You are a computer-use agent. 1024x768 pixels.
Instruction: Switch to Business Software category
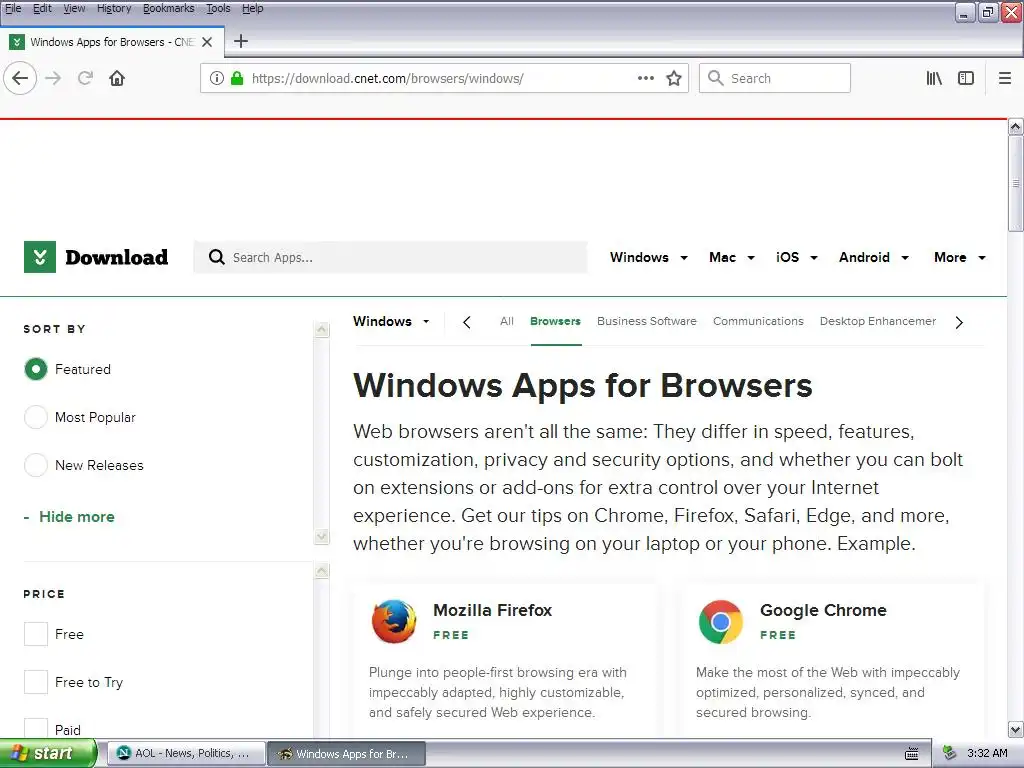click(647, 321)
